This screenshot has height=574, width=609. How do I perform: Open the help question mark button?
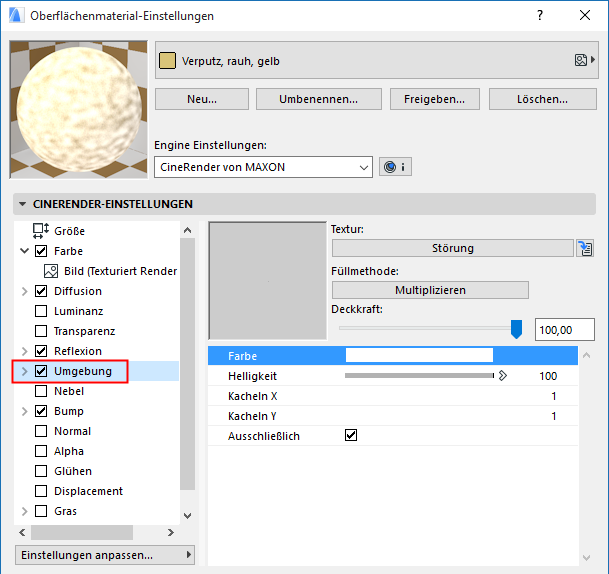click(540, 16)
